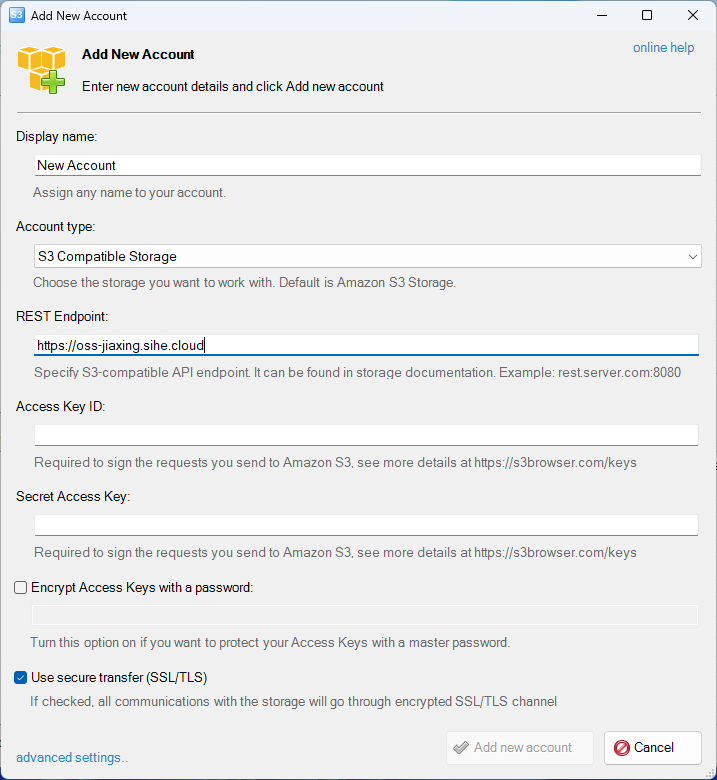The width and height of the screenshot is (717, 780).
Task: Click the Access Key ID input box
Action: (x=366, y=435)
